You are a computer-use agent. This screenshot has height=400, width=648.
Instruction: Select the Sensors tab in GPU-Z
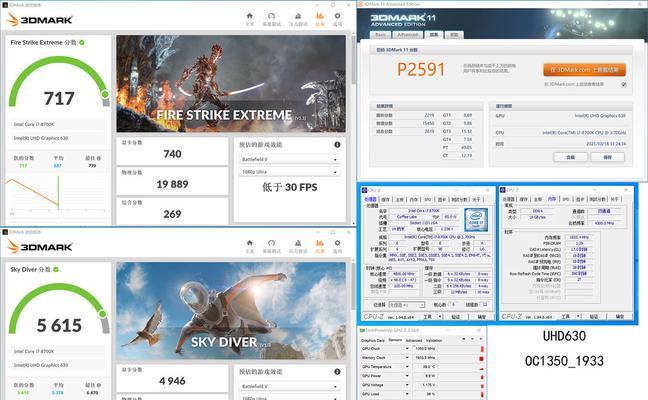(395, 340)
